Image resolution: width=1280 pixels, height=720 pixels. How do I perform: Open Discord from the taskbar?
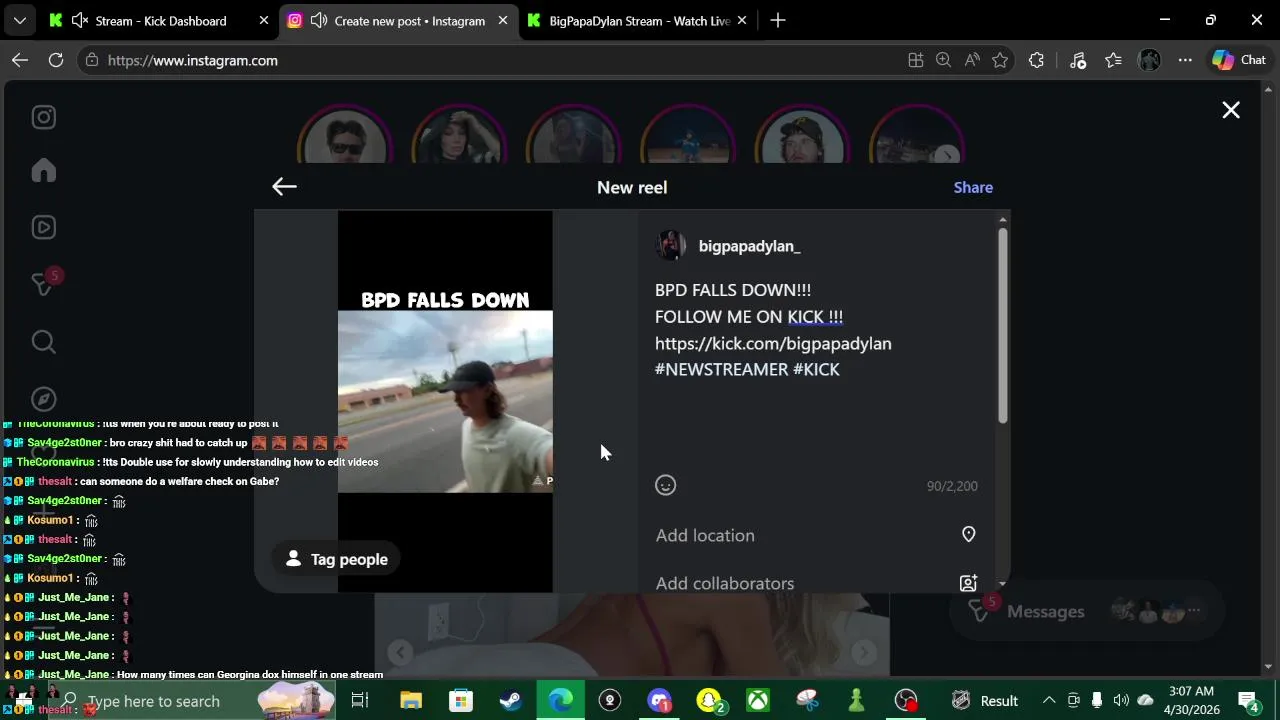[x=659, y=701]
